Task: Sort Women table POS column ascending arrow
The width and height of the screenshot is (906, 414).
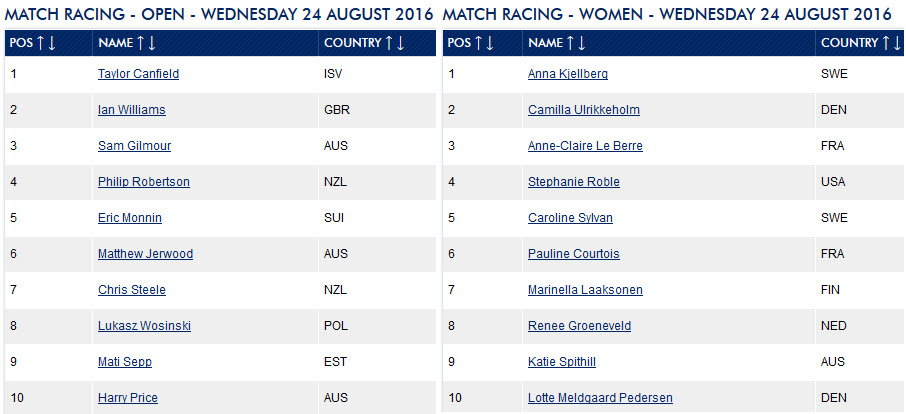Action: tap(478, 43)
